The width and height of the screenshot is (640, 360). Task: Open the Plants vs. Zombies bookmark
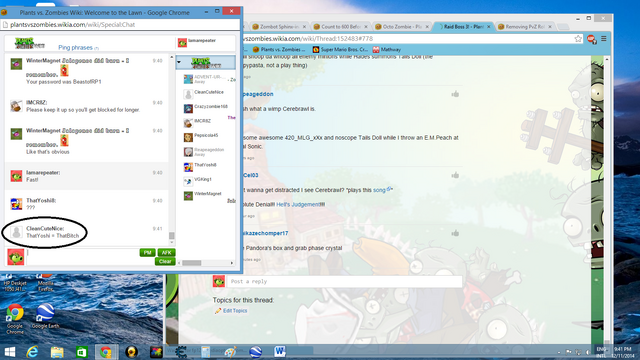click(279, 49)
